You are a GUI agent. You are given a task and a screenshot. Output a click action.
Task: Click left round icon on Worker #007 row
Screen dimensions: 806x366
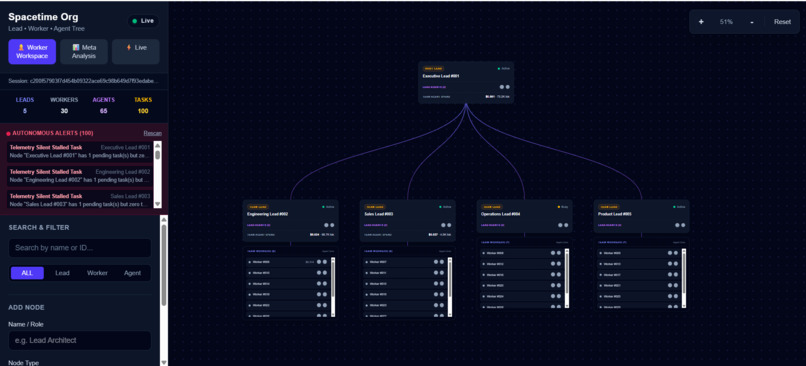coord(435,262)
